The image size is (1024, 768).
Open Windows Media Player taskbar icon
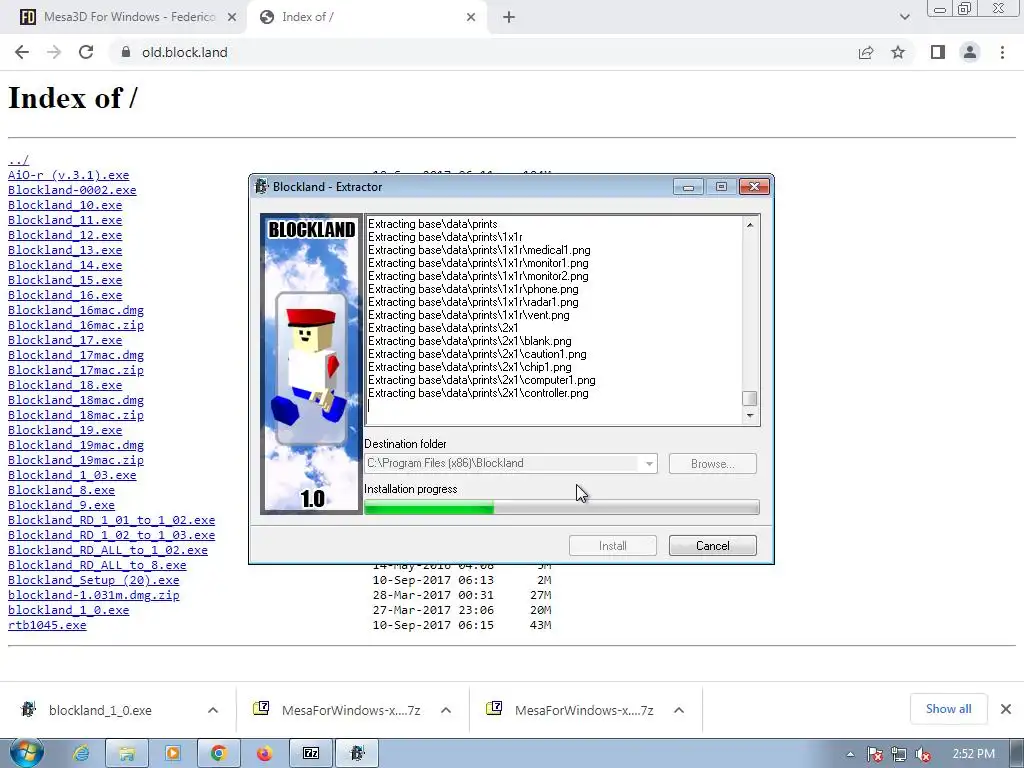coord(172,754)
